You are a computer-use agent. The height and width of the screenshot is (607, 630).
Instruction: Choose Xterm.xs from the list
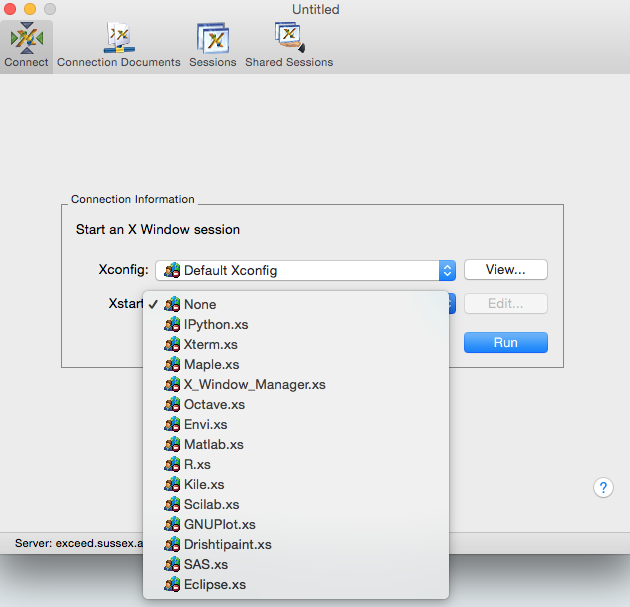coord(296,345)
